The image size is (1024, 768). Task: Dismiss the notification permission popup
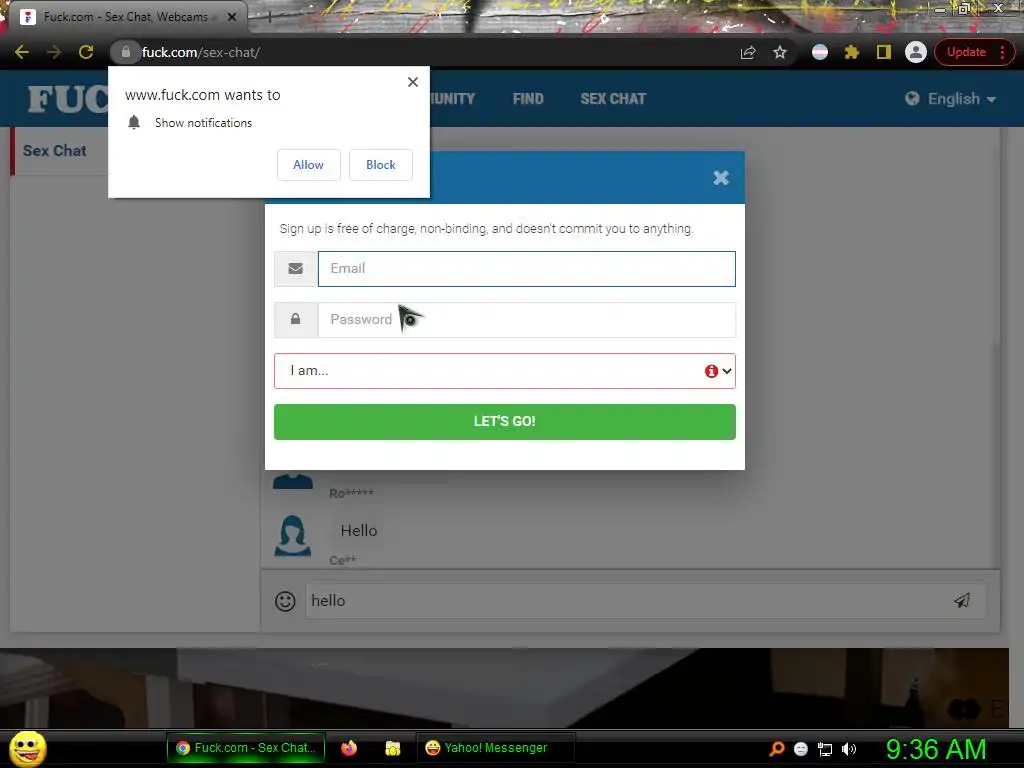[x=413, y=82]
